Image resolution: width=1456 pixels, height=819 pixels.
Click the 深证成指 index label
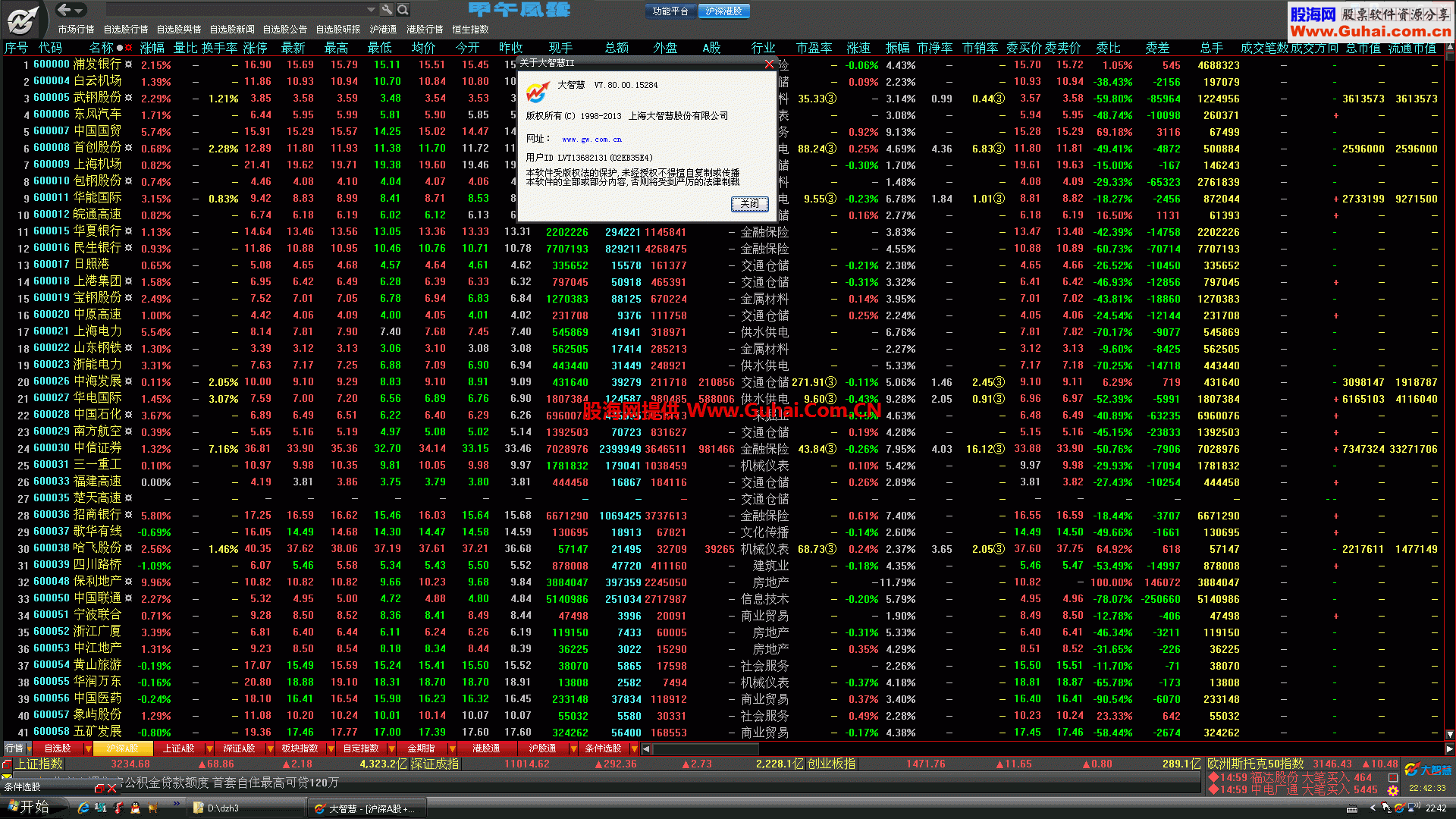(435, 764)
